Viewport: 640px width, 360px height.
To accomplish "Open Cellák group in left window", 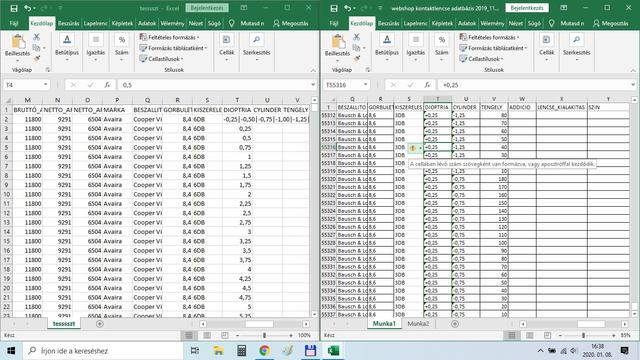I will click(x=227, y=48).
